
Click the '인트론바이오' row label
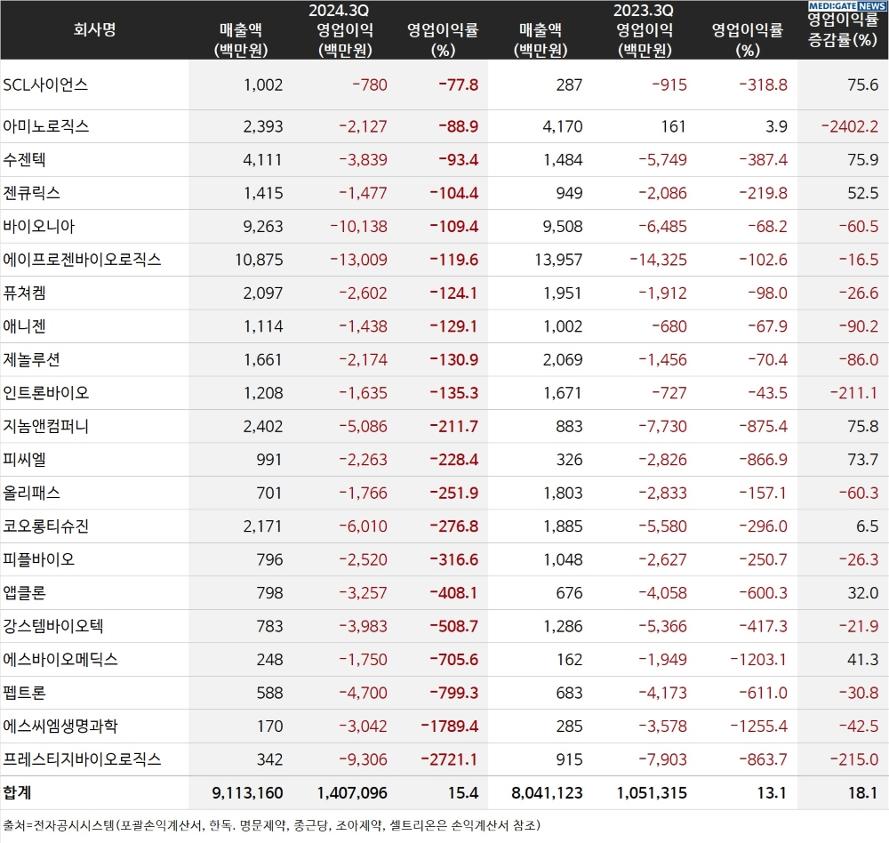coord(46,393)
